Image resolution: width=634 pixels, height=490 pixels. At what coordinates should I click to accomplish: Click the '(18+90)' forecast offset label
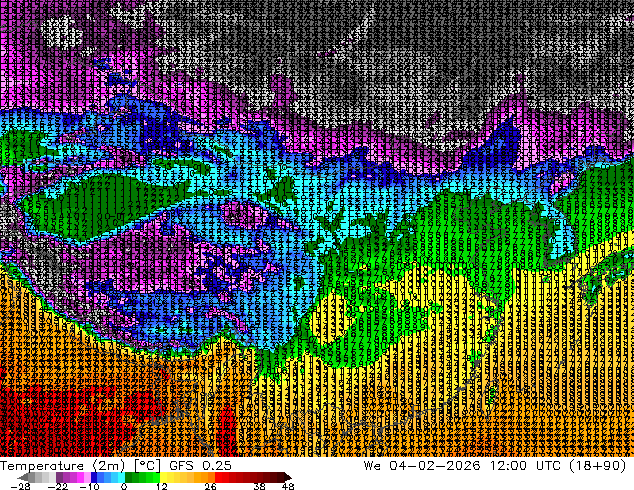[x=598, y=466]
